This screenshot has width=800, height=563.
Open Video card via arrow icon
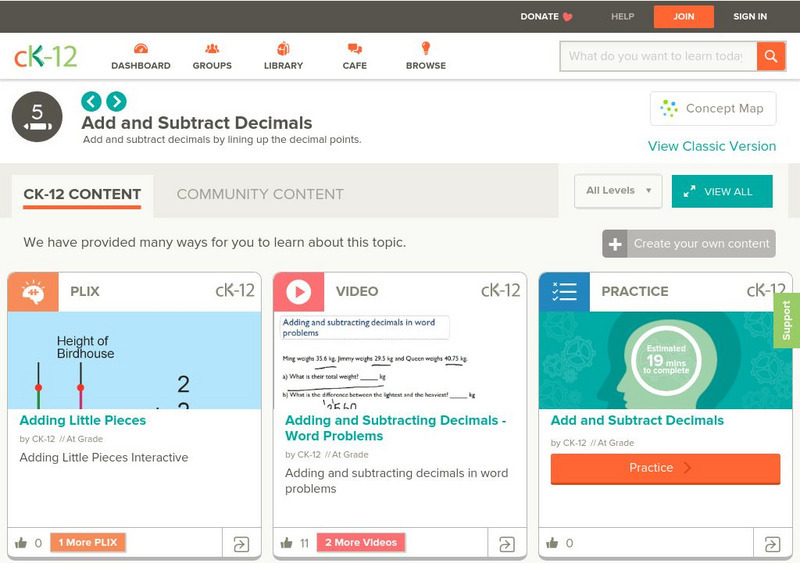pos(507,544)
